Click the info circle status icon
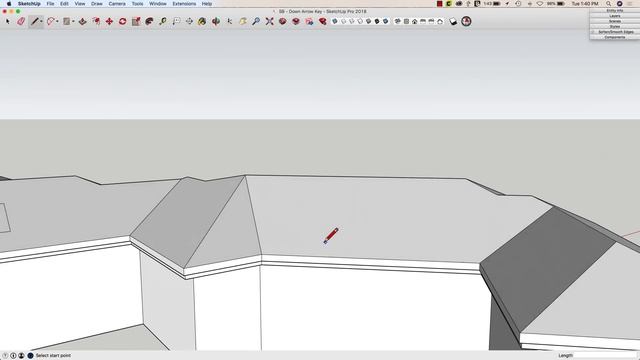The width and height of the screenshot is (640, 360). point(13,356)
